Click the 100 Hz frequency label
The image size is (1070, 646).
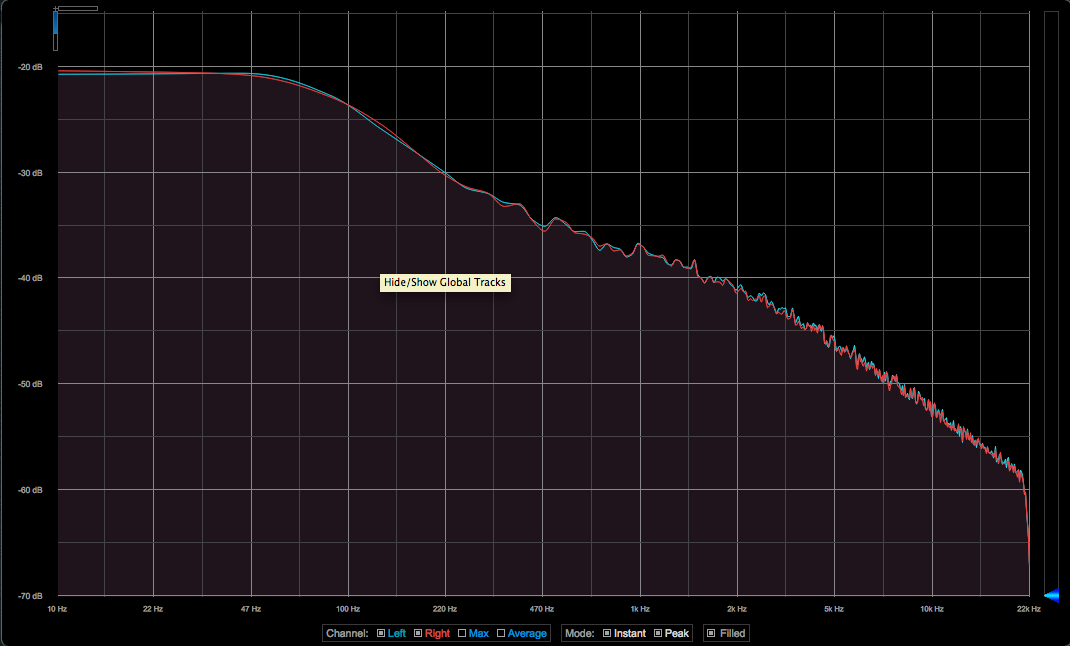coord(348,608)
